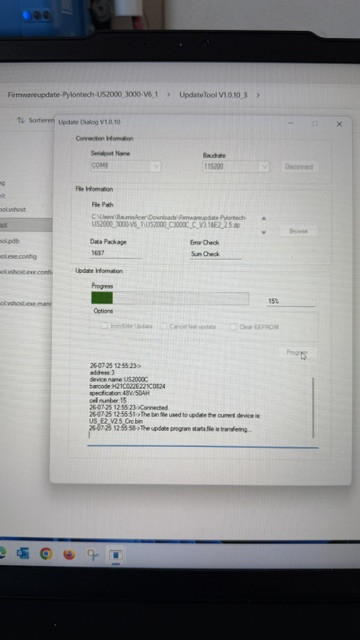Click the log line 'device name:US2000C'
This screenshot has width=360, height=640.
[119, 380]
